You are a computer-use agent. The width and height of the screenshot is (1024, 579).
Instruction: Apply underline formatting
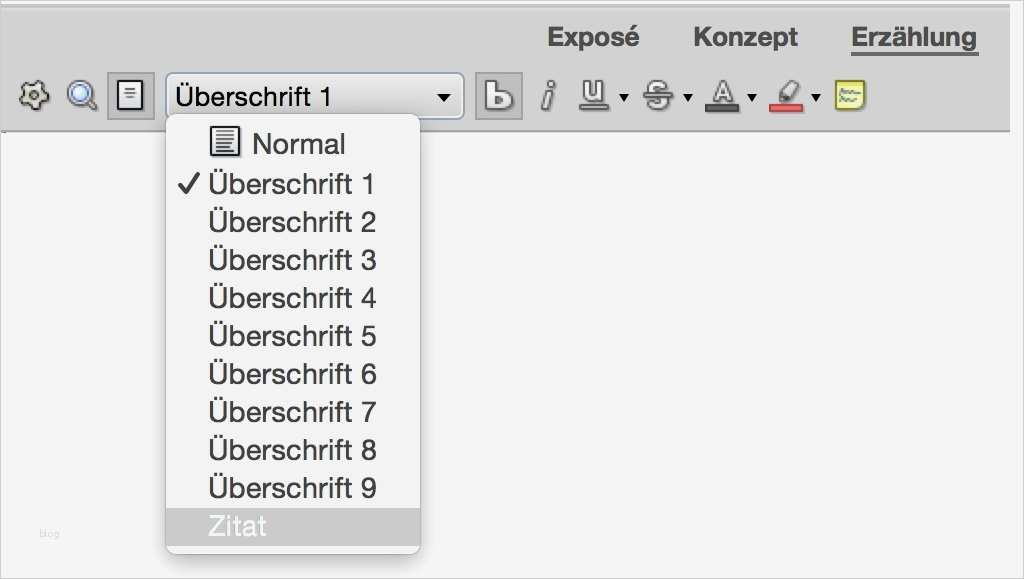click(x=594, y=96)
